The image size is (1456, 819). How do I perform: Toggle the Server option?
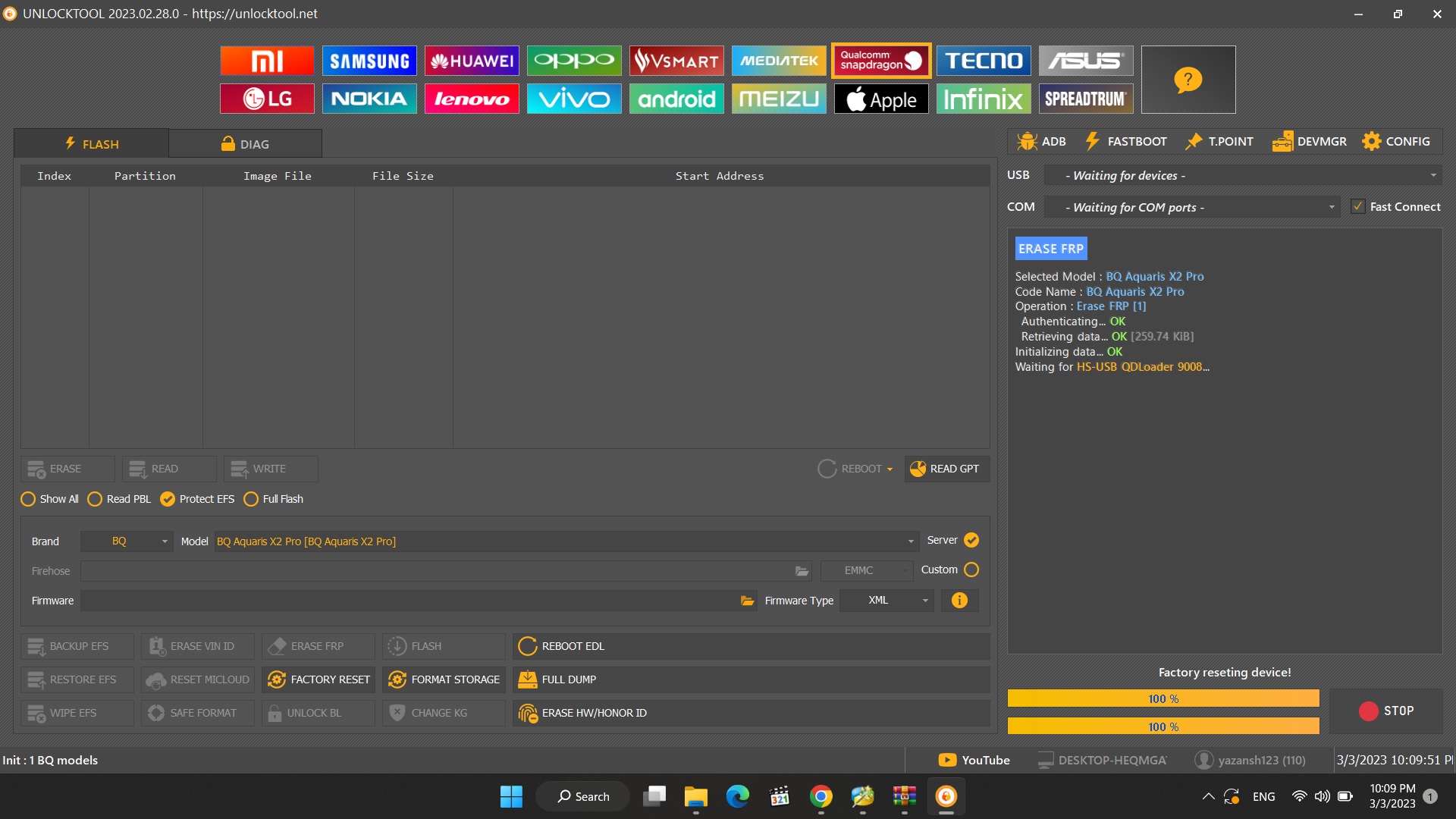[971, 540]
